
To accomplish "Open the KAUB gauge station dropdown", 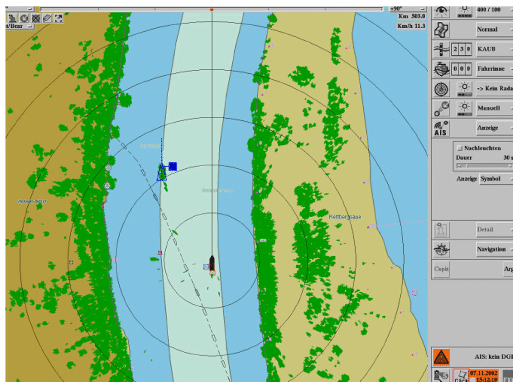I will click(x=495, y=49).
